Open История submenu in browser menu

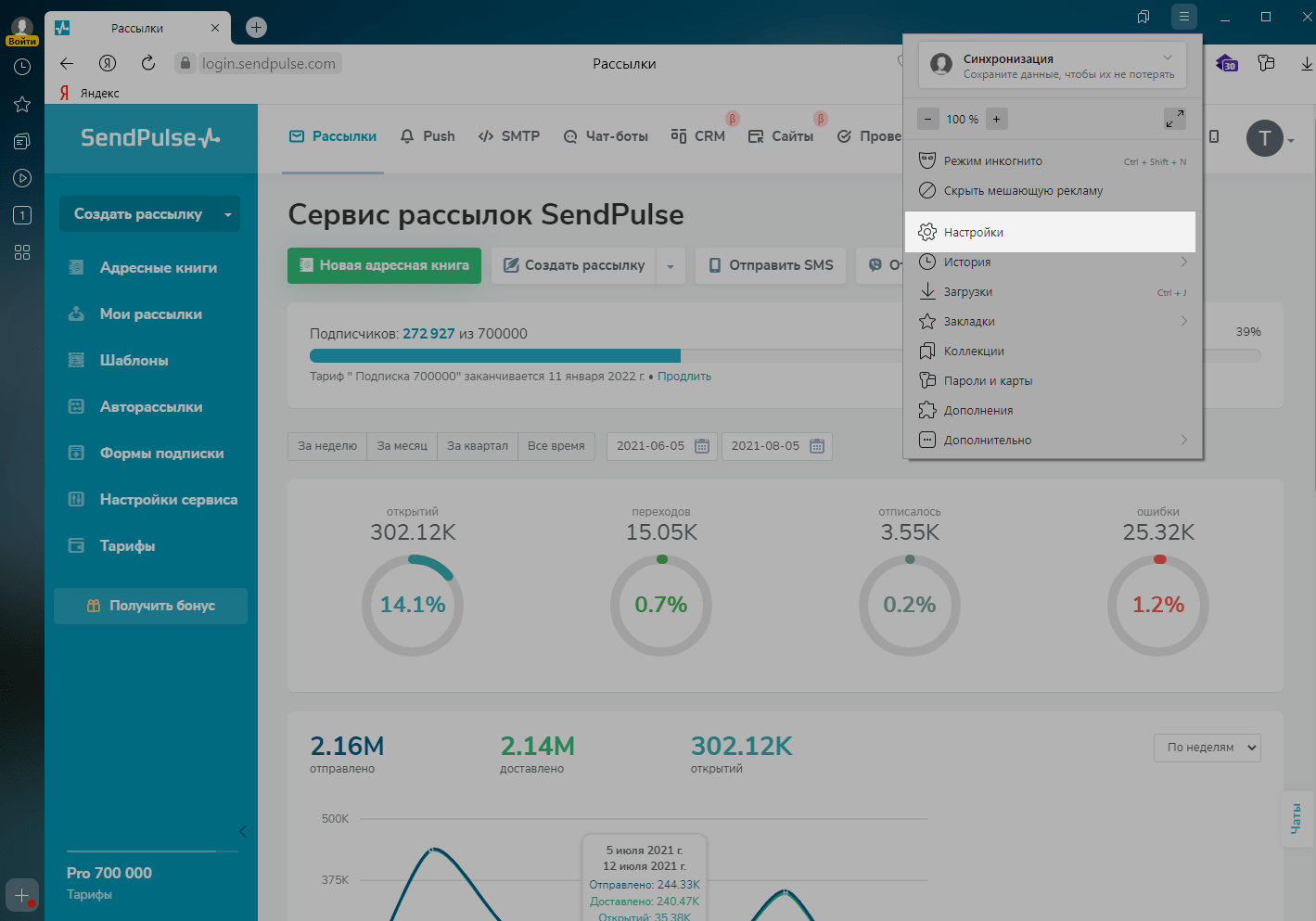coord(1053,262)
